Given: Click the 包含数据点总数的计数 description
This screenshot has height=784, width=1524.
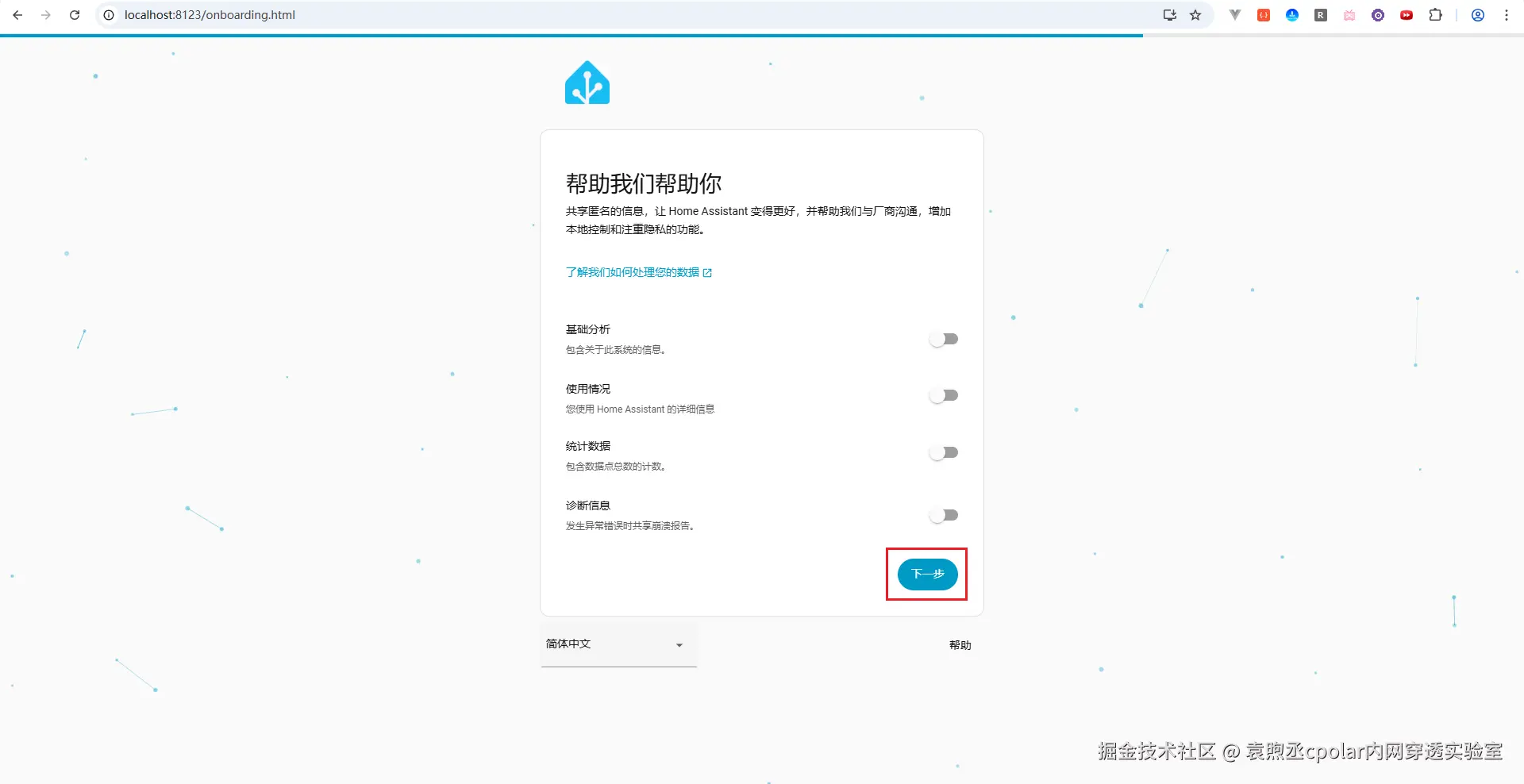Looking at the screenshot, I should click(x=616, y=467).
